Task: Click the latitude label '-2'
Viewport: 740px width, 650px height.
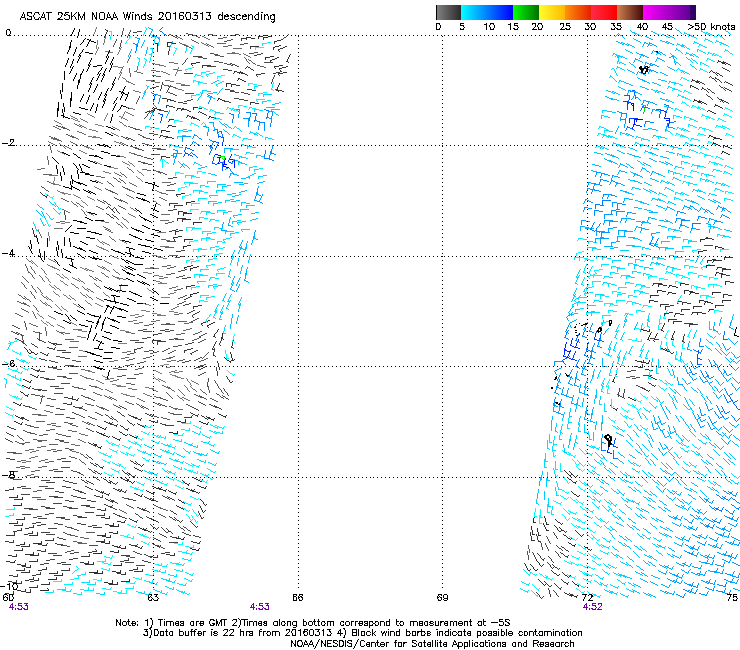Action: click(9, 143)
